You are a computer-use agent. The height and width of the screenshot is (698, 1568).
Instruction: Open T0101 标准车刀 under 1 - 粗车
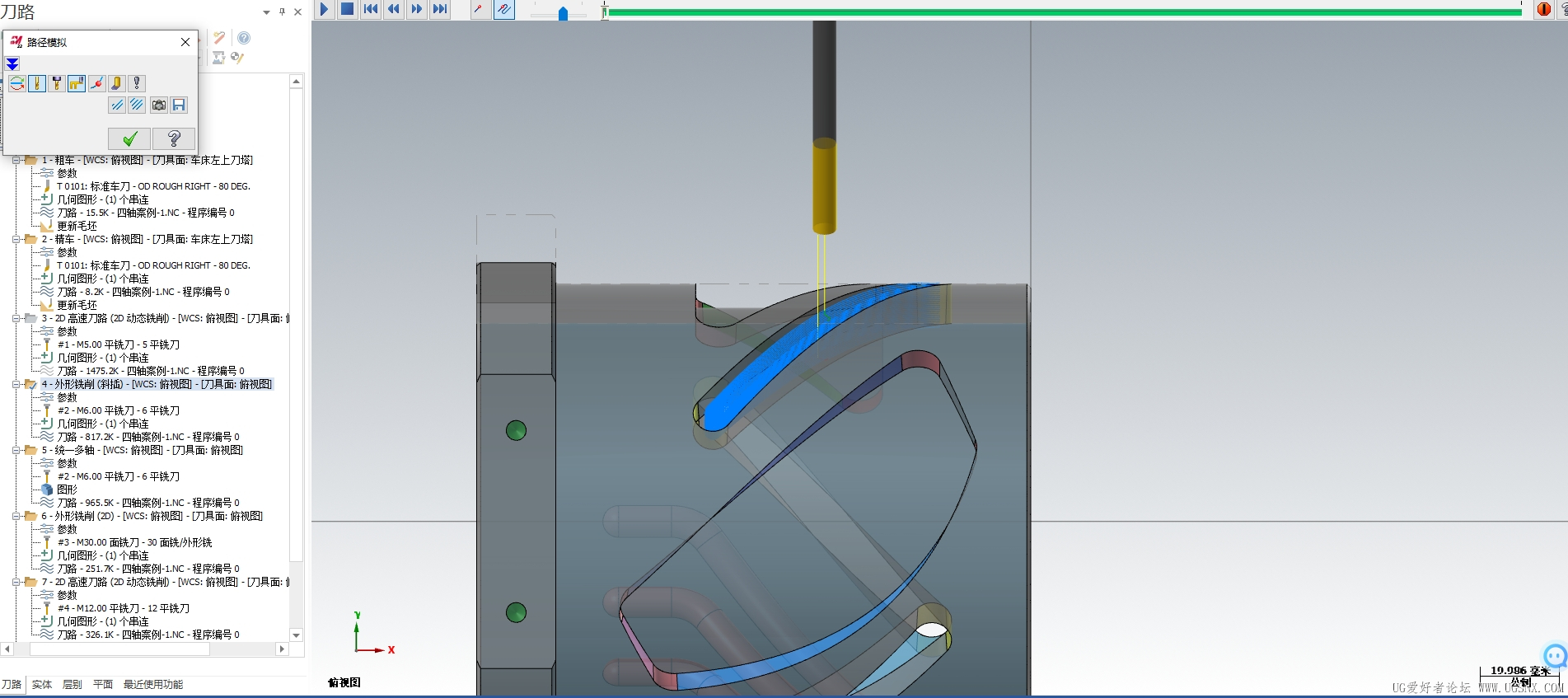[x=153, y=186]
